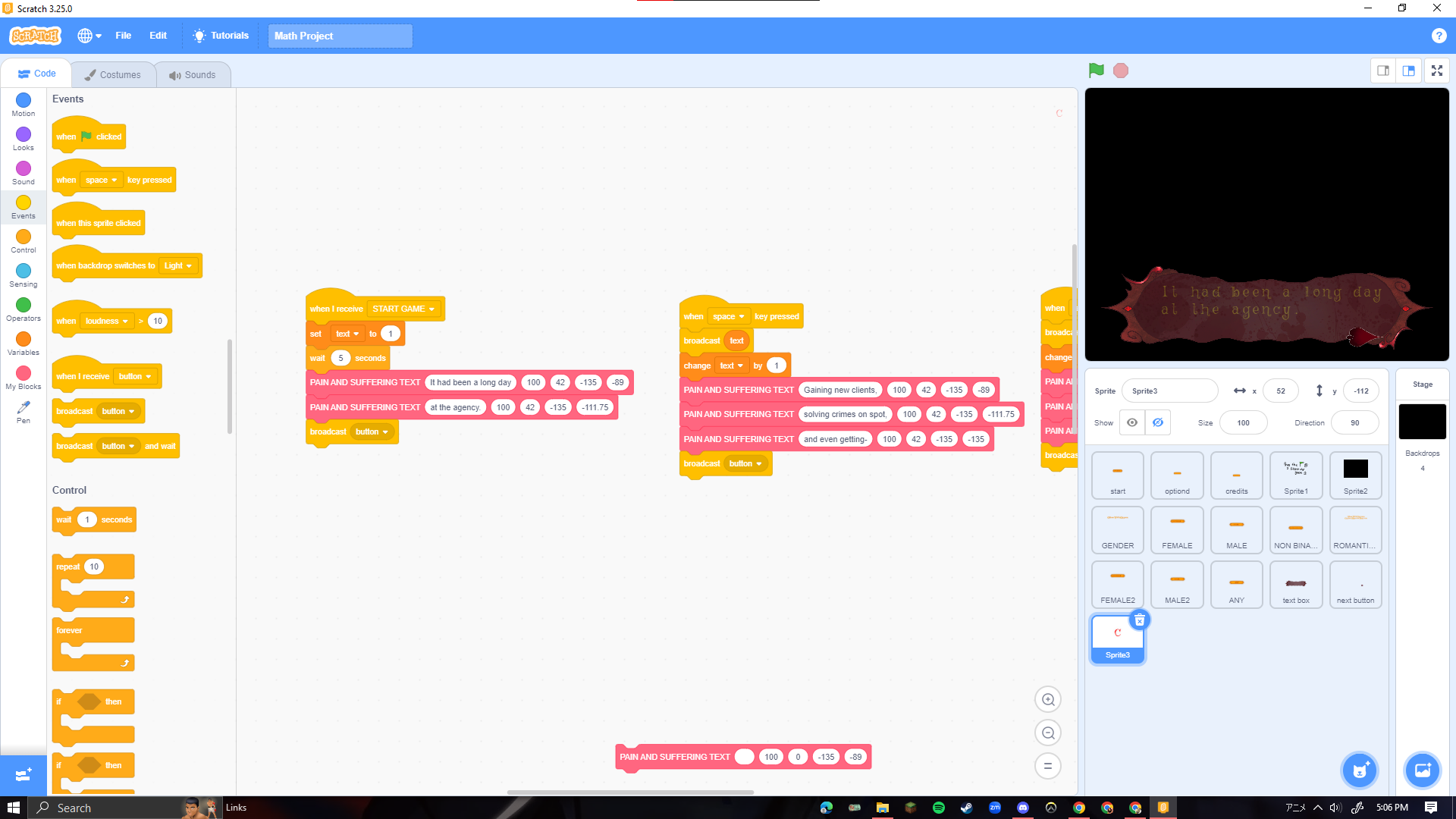Zoom out the code workspace

pyautogui.click(x=1048, y=733)
